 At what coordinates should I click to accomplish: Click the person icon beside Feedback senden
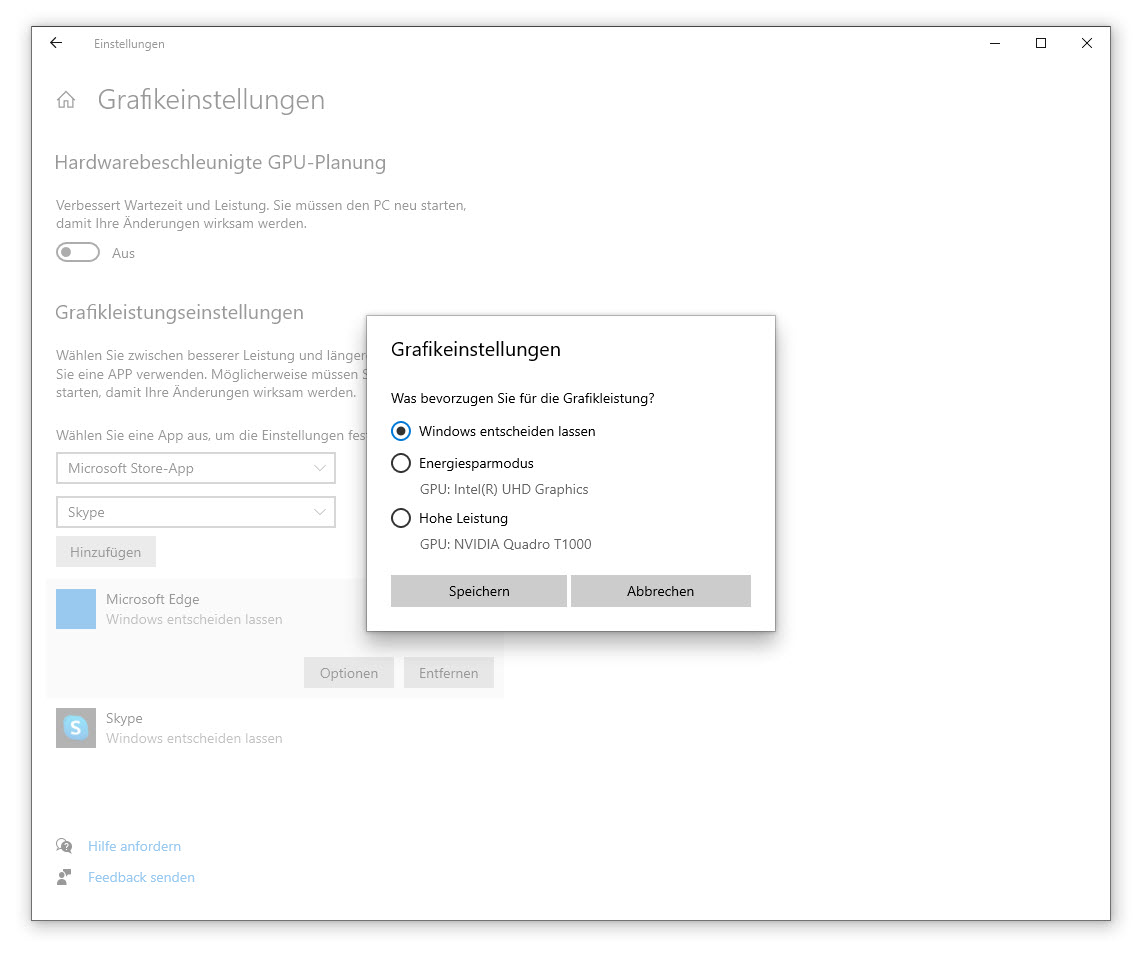[63, 877]
